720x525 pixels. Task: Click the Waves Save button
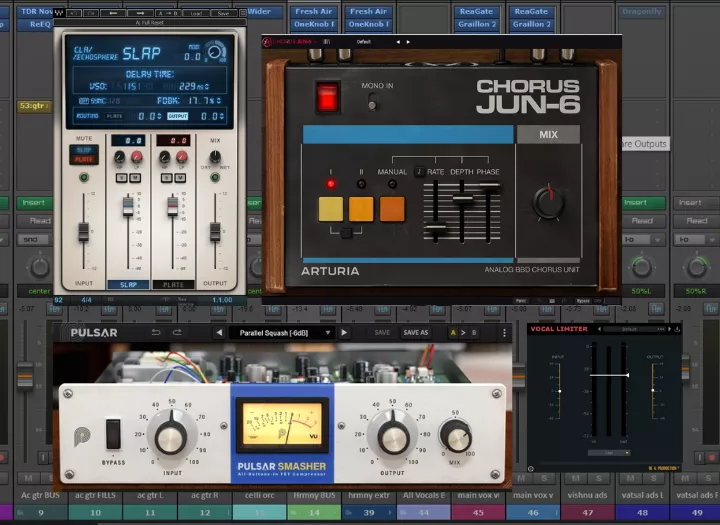tap(223, 13)
